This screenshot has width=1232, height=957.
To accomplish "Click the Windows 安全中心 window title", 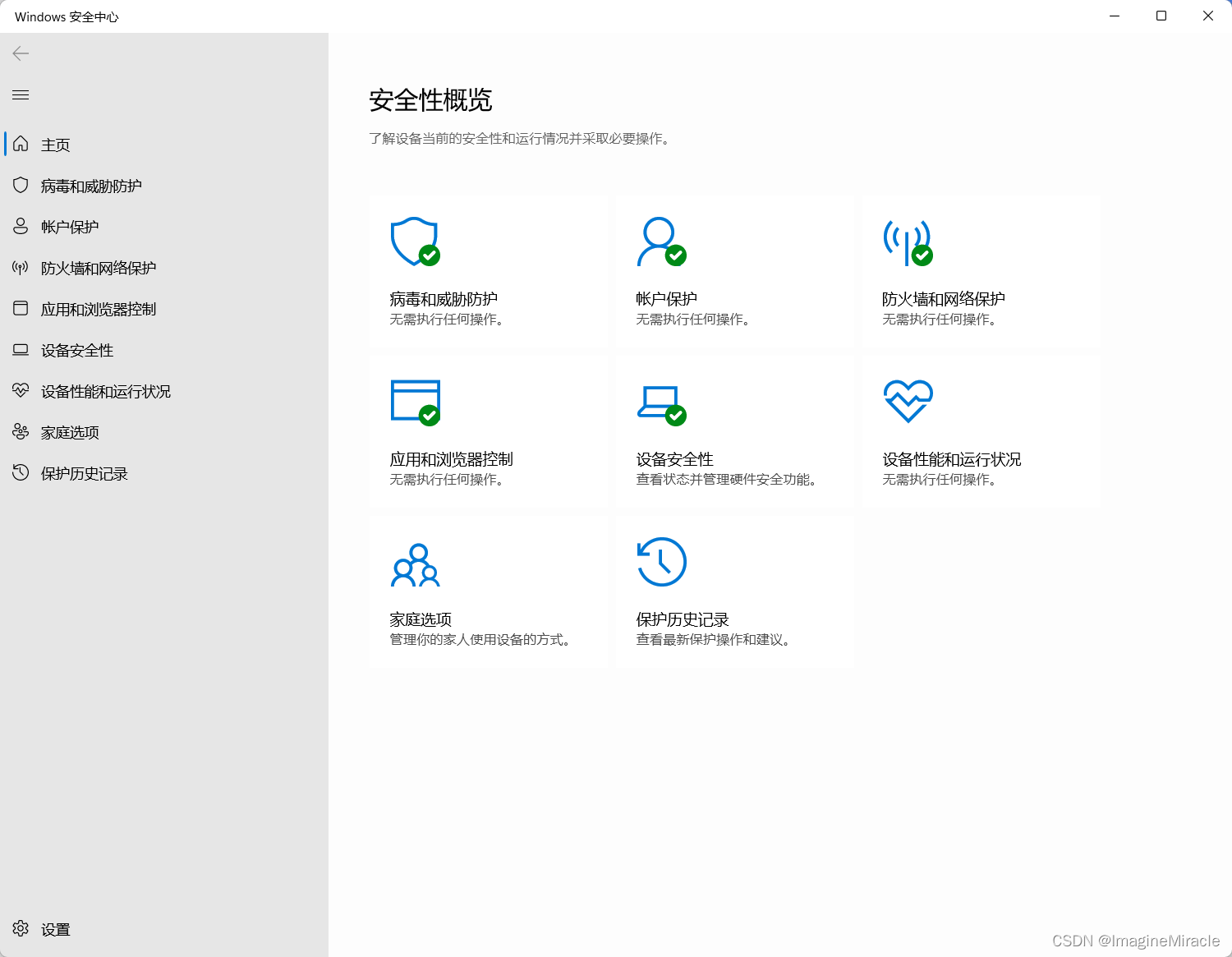I will click(x=67, y=17).
